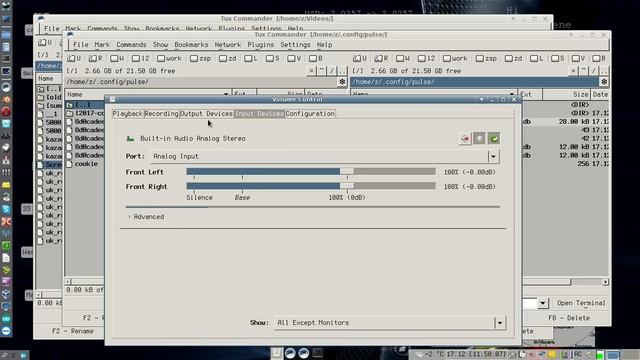Click the '12' bookmark button in left panel
This screenshot has height=360, width=640.
pos(141,58)
